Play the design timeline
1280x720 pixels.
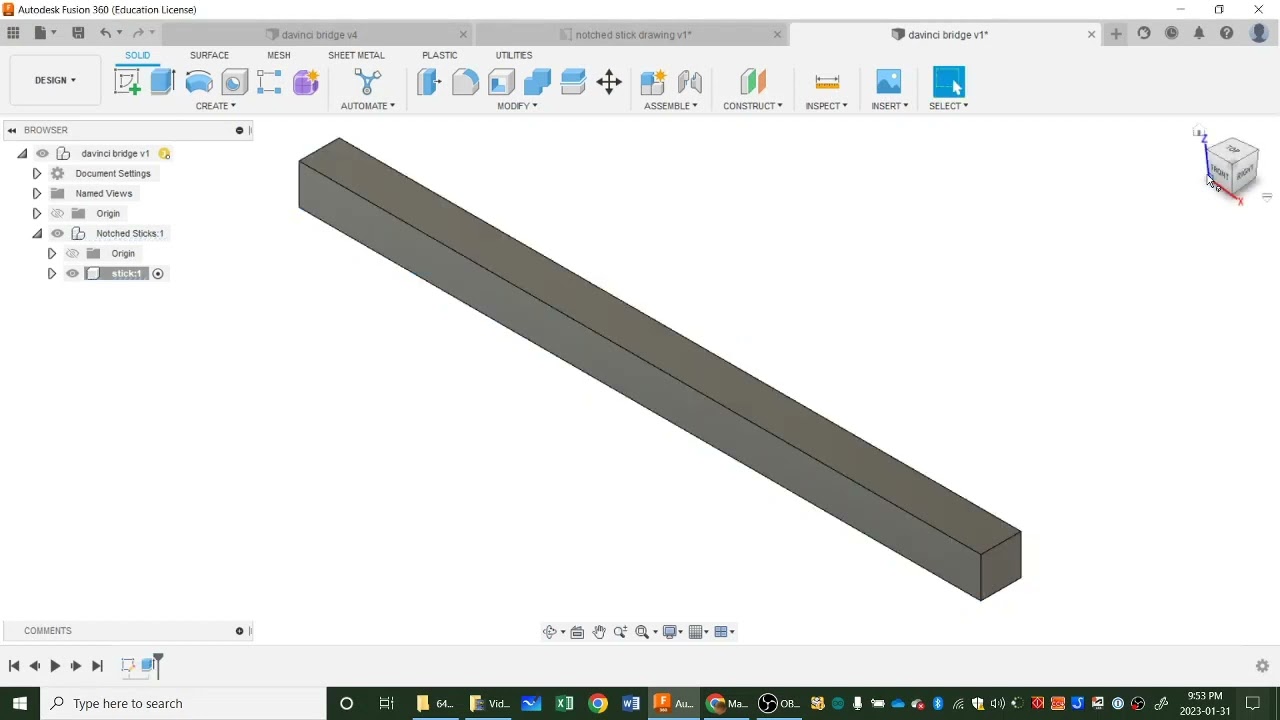click(55, 666)
